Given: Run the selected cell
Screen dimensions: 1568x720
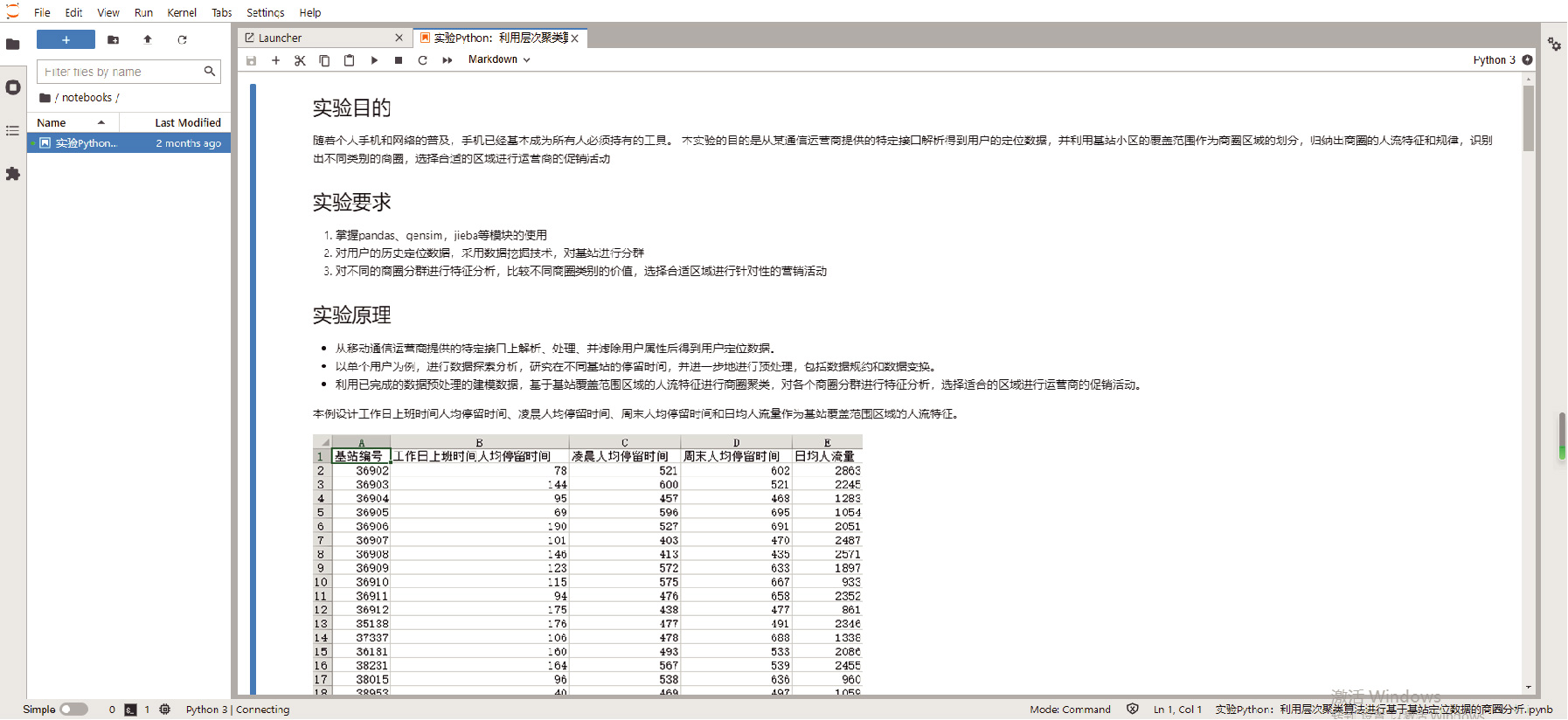Looking at the screenshot, I should pyautogui.click(x=374, y=60).
